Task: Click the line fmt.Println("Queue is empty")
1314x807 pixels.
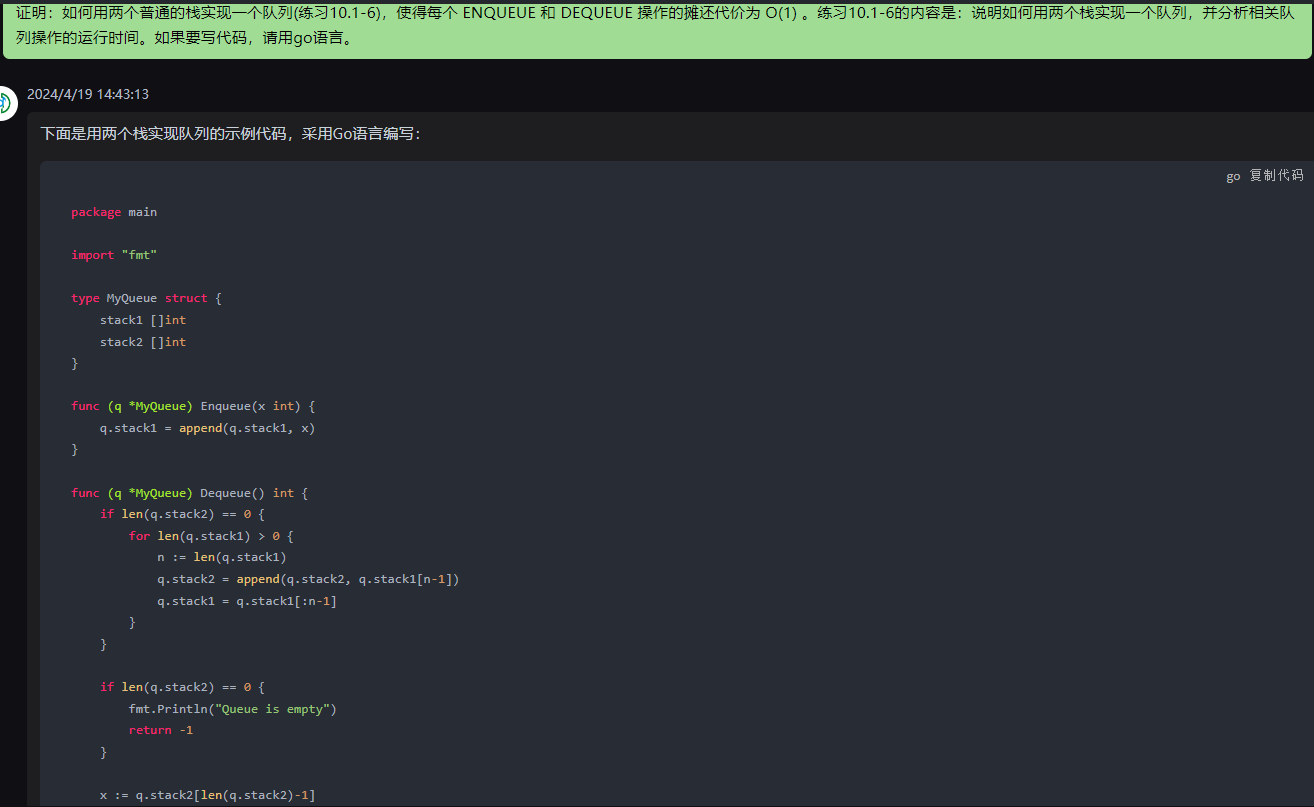Action: tap(233, 709)
